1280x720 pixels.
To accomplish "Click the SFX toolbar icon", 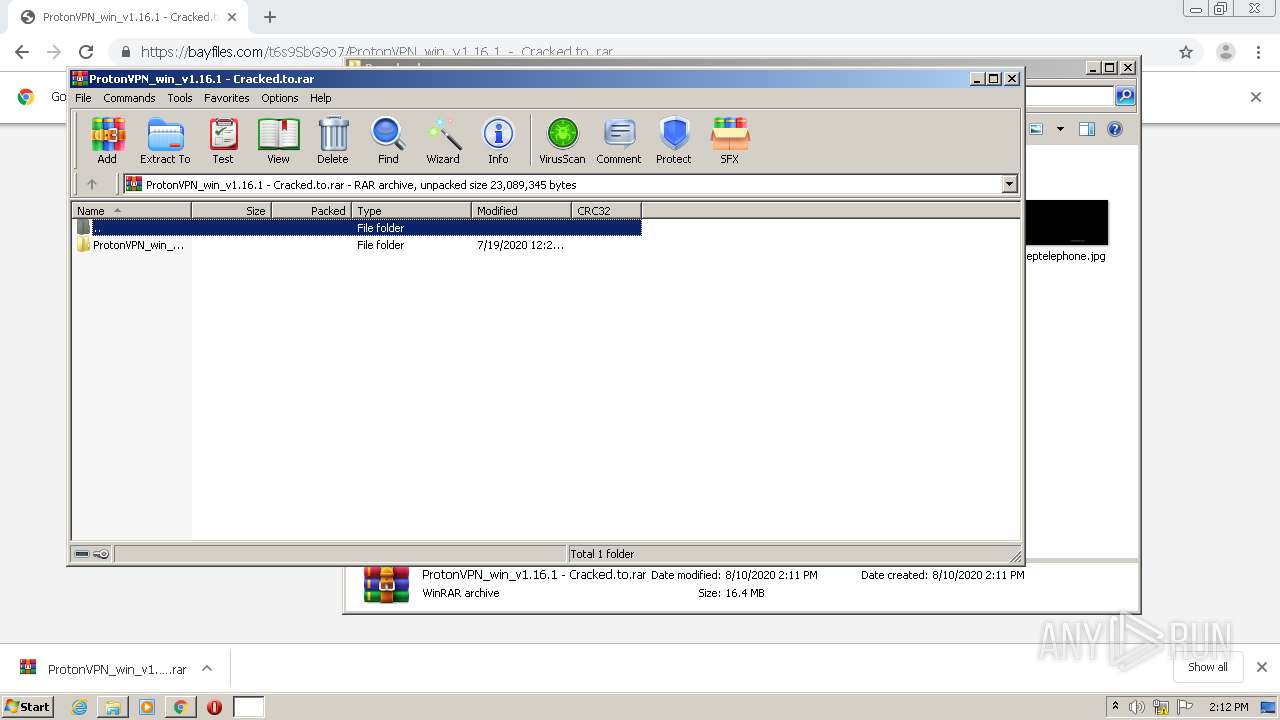I will [730, 140].
